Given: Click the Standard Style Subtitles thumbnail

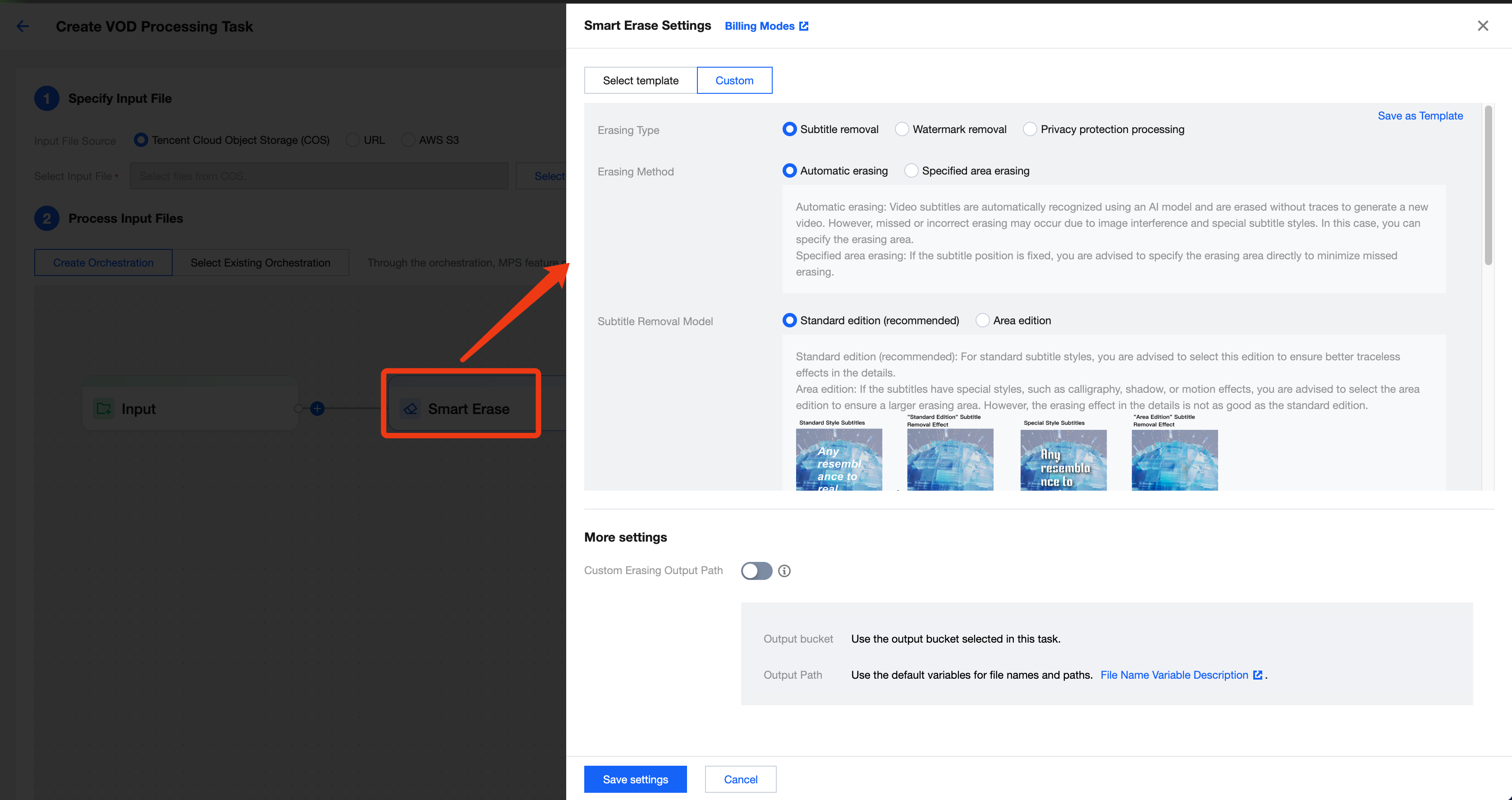Looking at the screenshot, I should (839, 460).
